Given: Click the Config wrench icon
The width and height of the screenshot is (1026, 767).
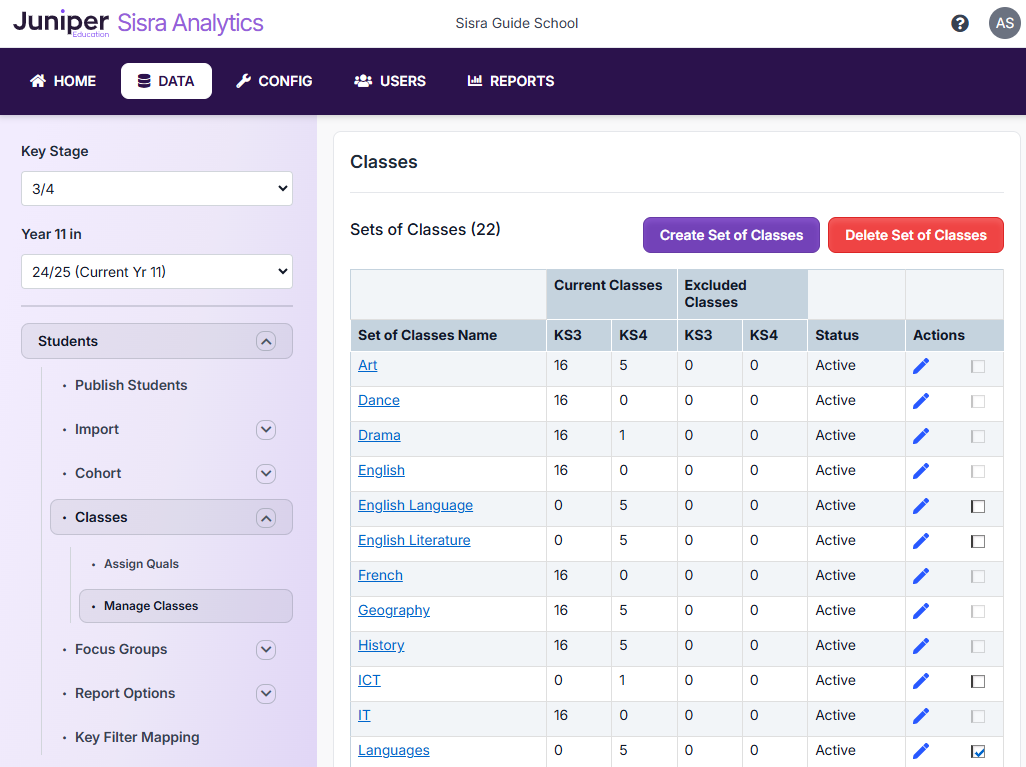Looking at the screenshot, I should [241, 81].
